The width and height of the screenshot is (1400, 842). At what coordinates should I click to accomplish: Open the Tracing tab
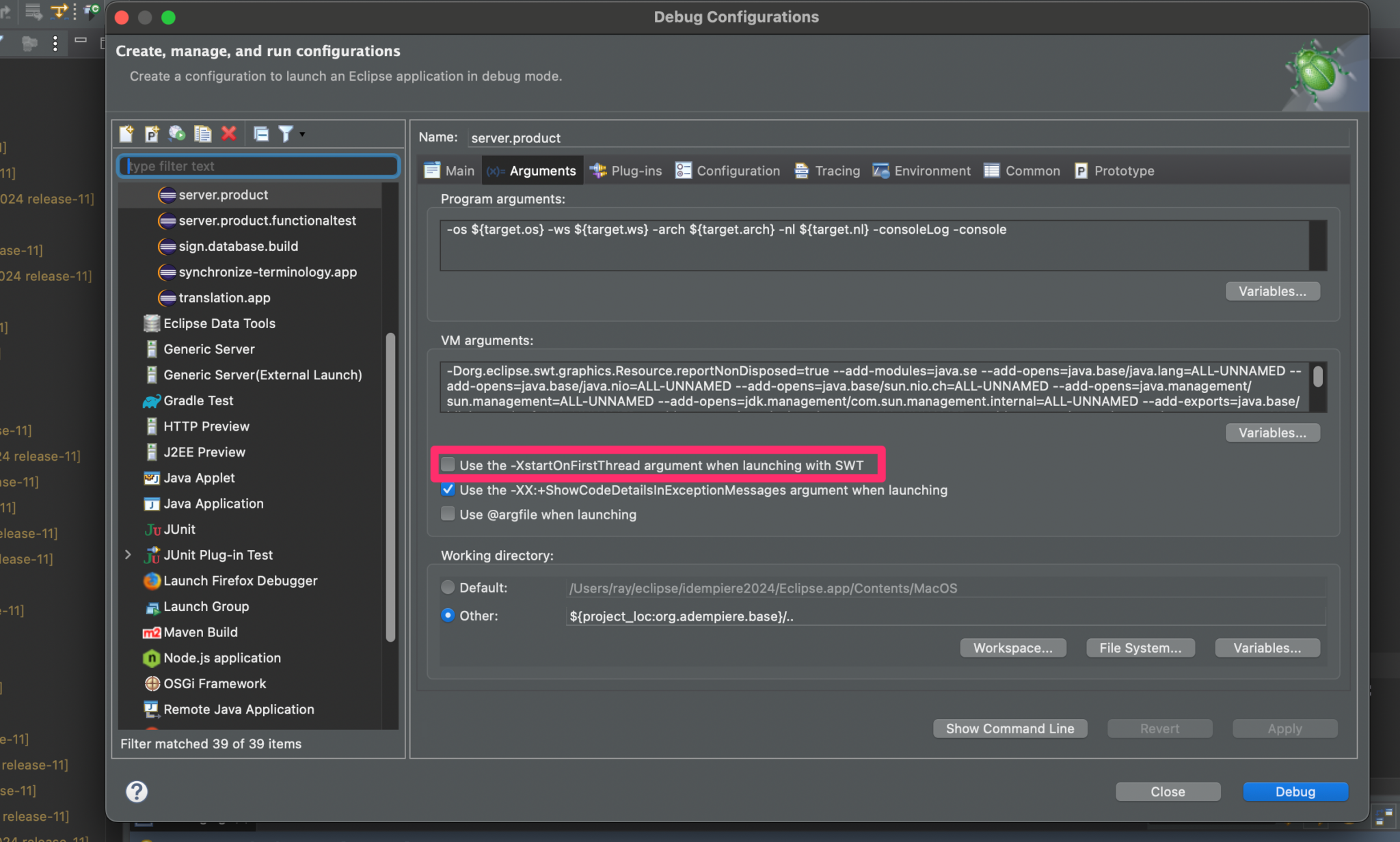pyautogui.click(x=826, y=170)
